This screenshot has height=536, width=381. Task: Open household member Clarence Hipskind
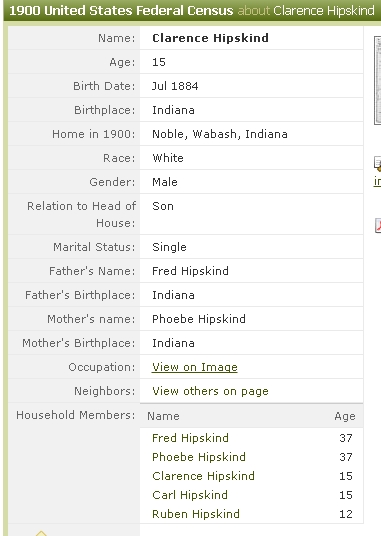point(203,476)
